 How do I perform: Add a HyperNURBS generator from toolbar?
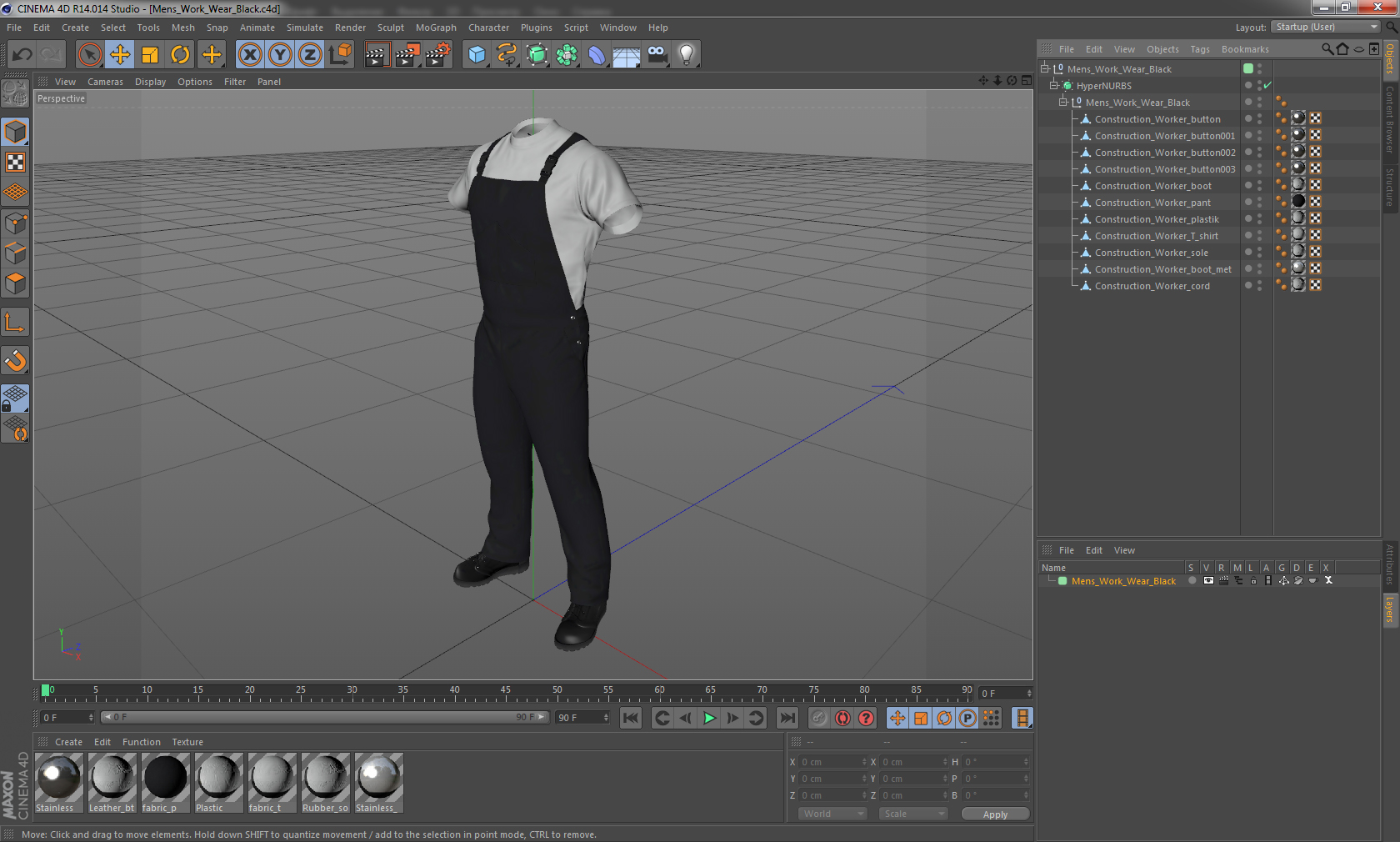pos(537,55)
